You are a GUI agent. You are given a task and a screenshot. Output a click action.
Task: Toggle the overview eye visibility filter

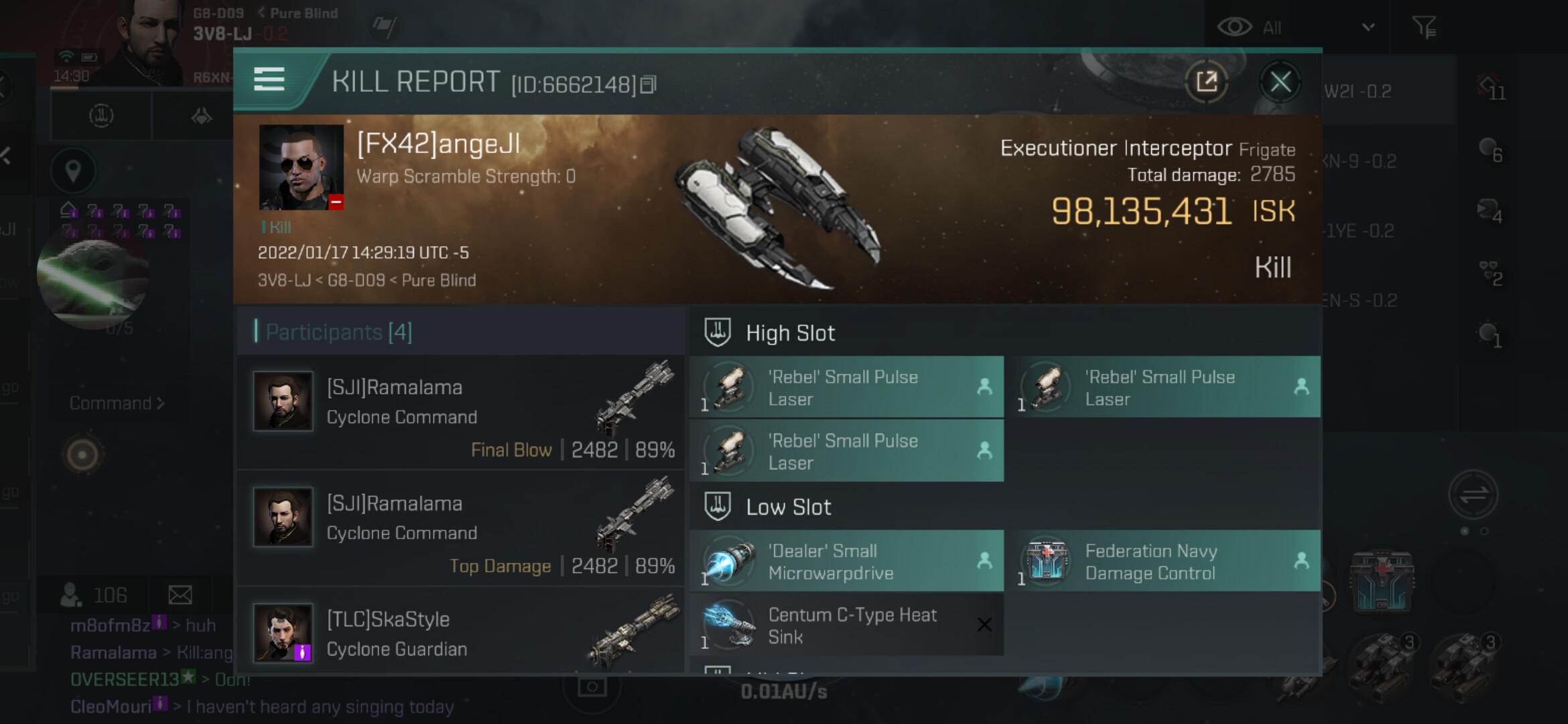[x=1234, y=27]
